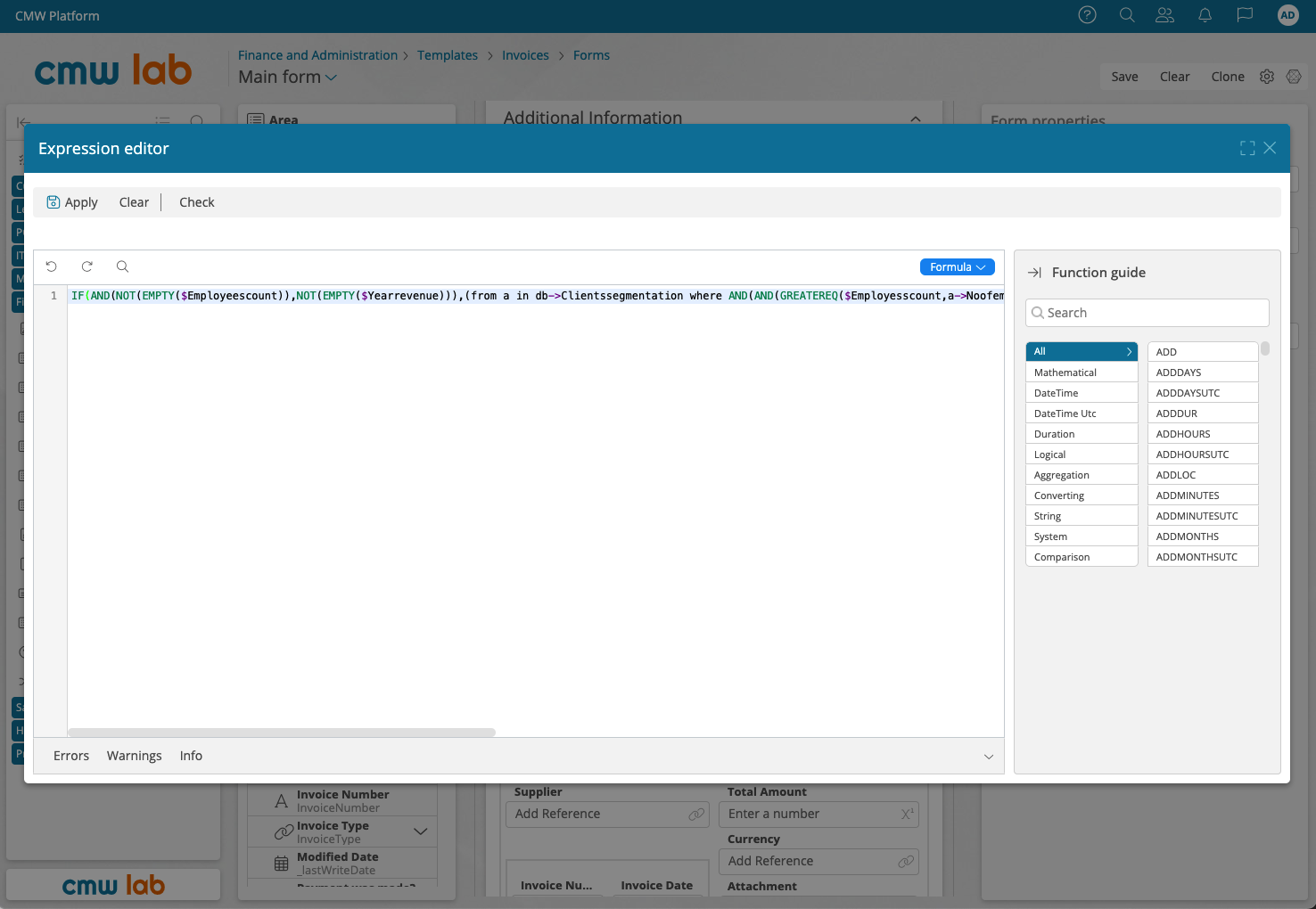The height and width of the screenshot is (909, 1316).
Task: Select DateTime Utc function category
Action: point(1082,414)
